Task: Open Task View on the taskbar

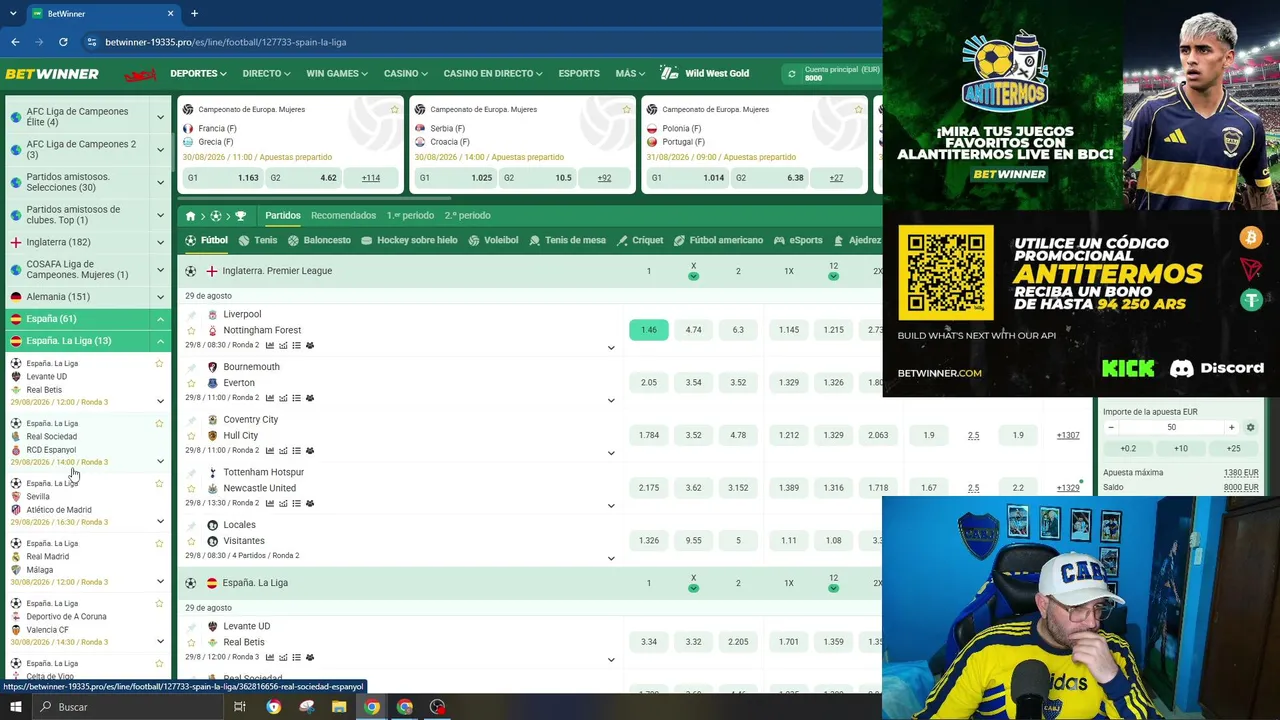Action: (x=240, y=707)
